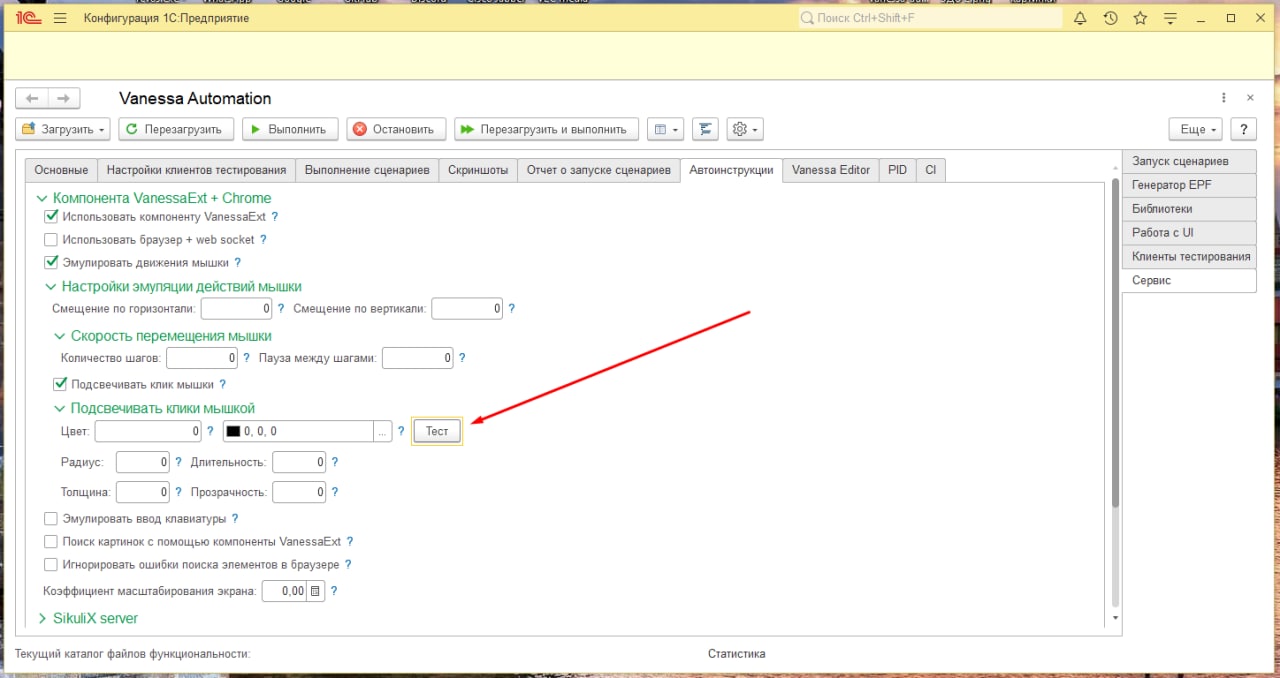Open the Загрузить dropdown
The image size is (1280, 678).
(x=64, y=129)
